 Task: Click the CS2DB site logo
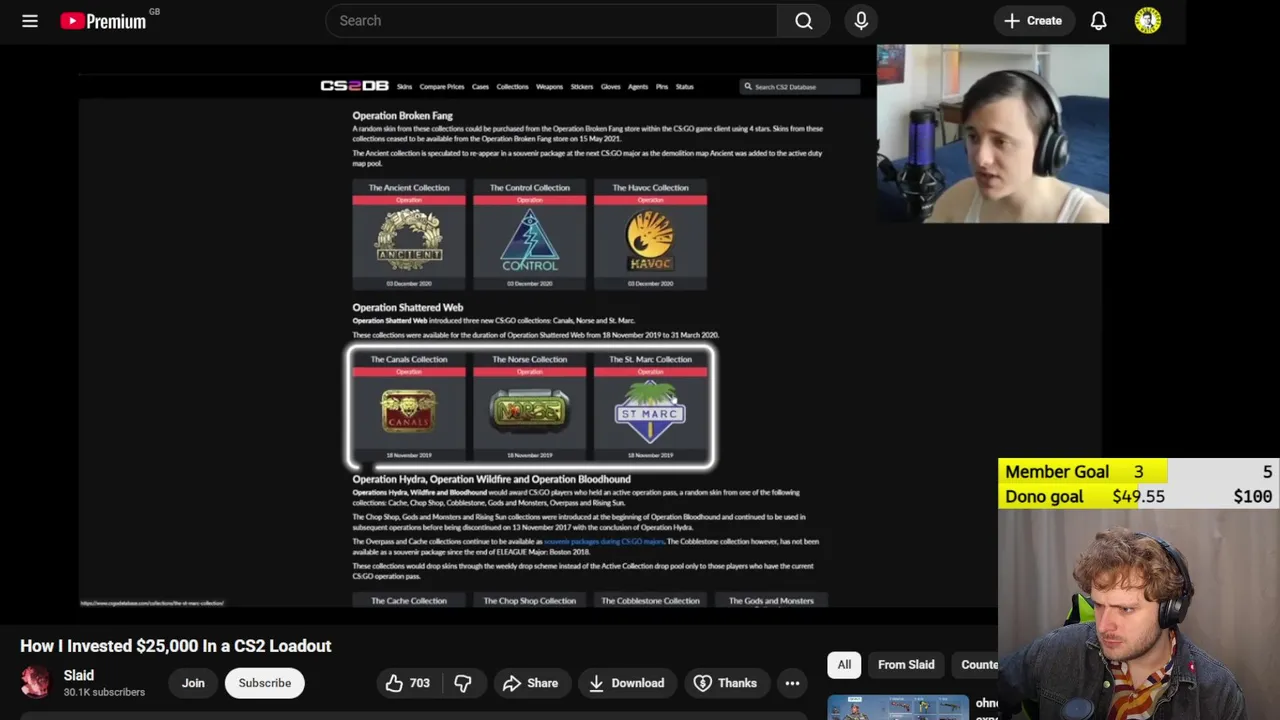coord(354,86)
